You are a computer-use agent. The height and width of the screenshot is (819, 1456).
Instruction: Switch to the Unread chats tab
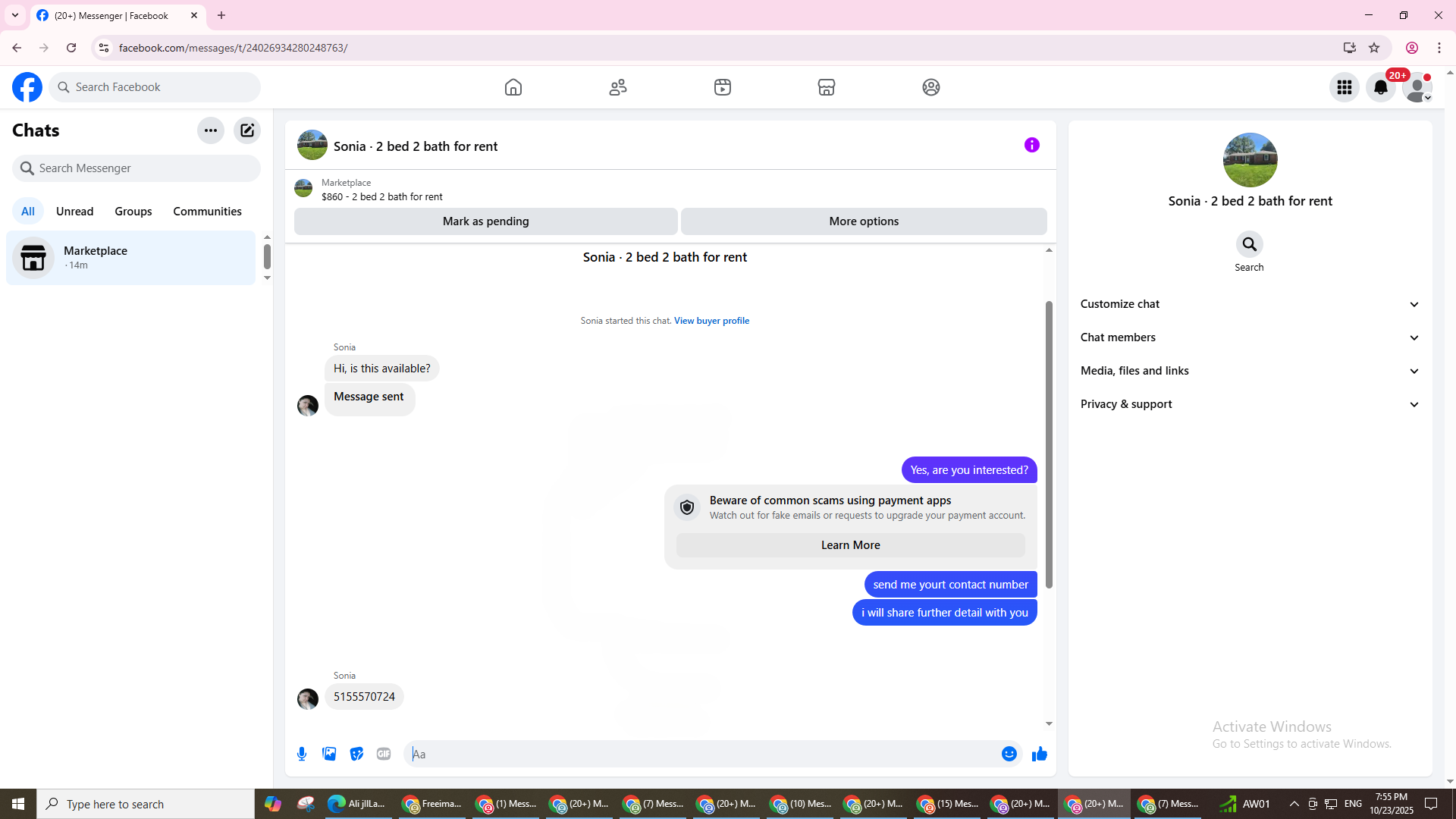point(74,212)
